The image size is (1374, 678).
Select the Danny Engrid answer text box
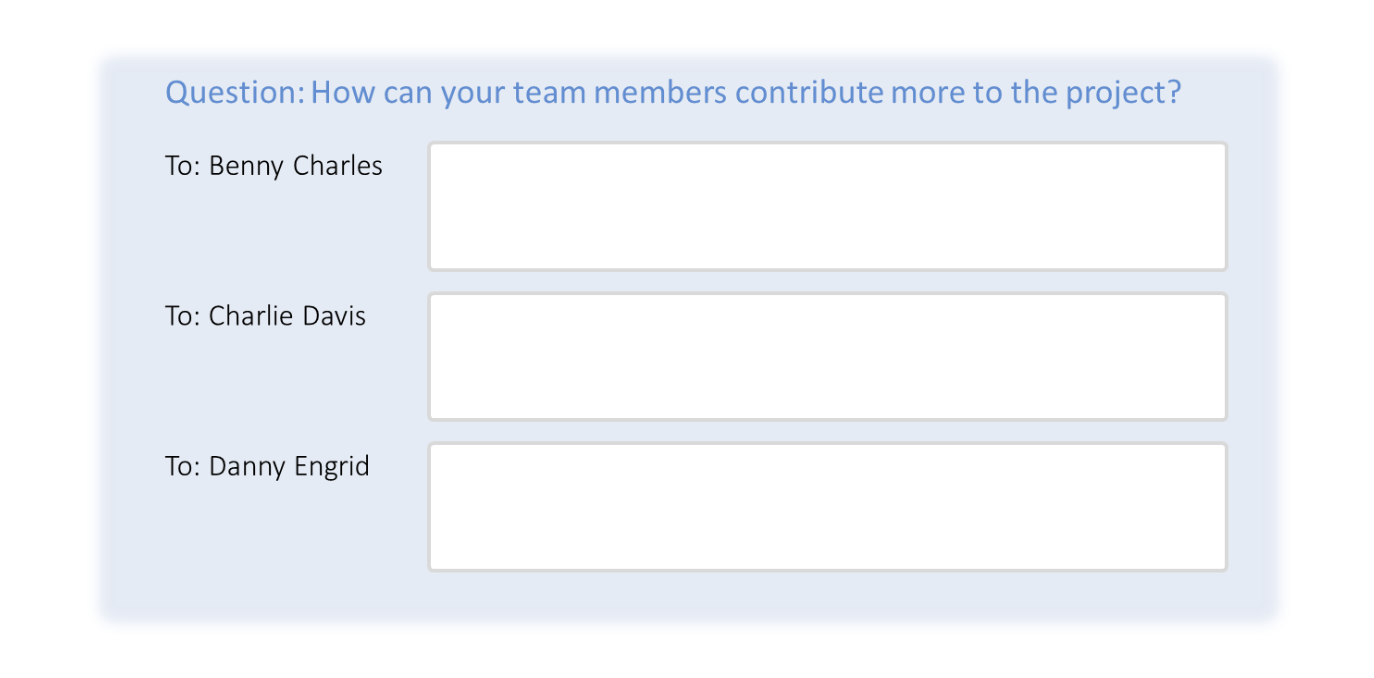tap(828, 507)
